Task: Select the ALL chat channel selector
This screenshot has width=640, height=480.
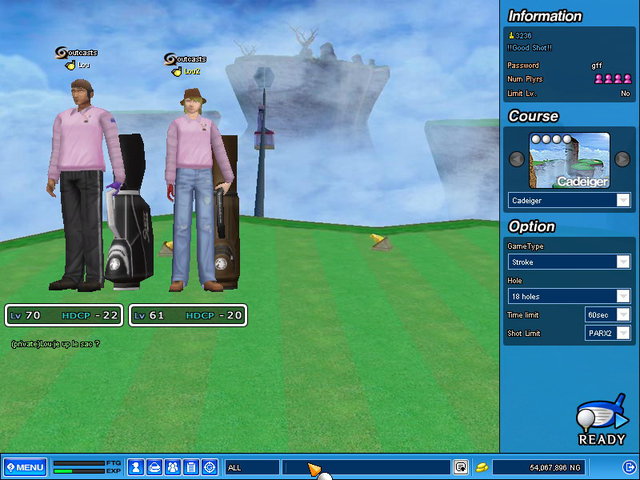Action: 251,467
